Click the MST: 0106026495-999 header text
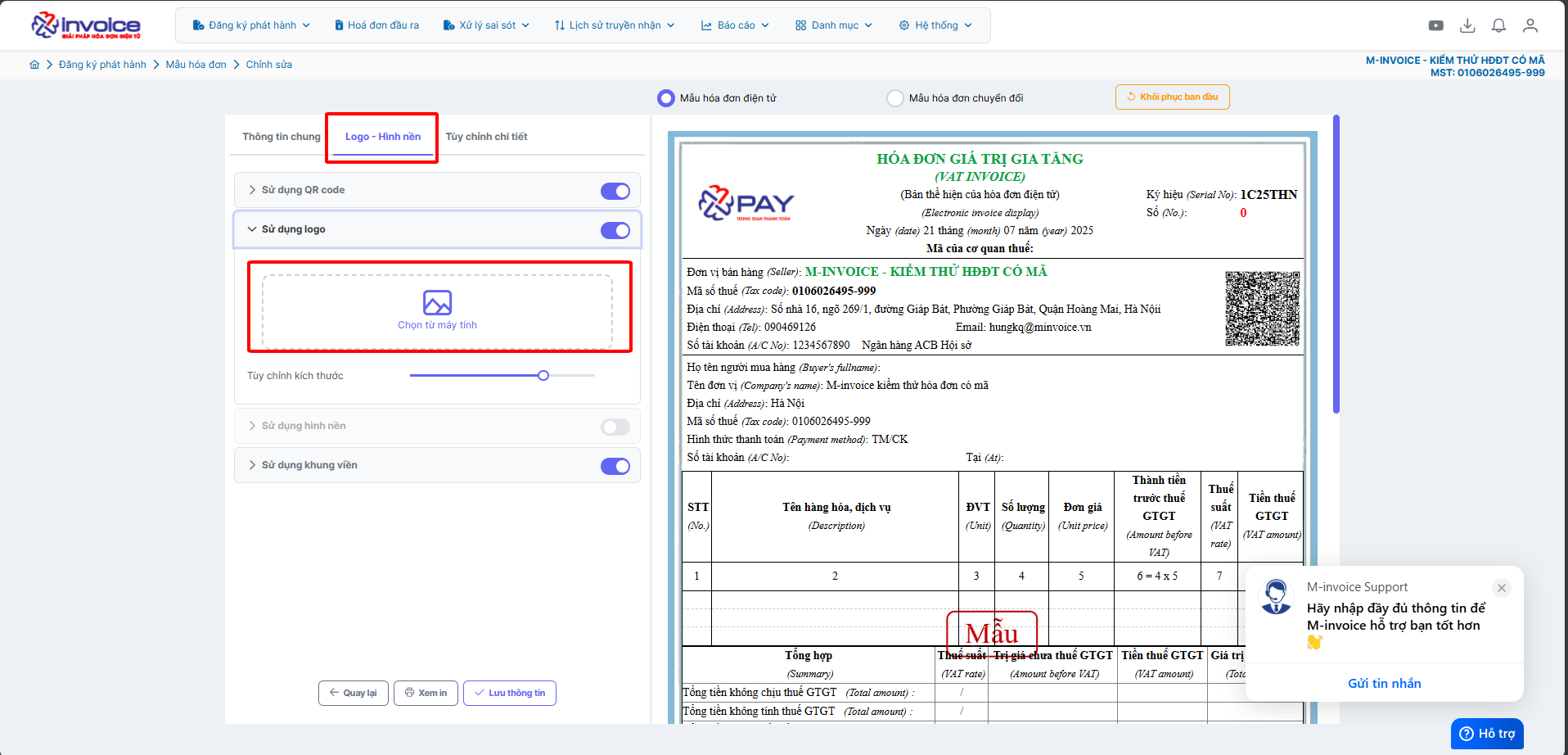 click(x=1488, y=73)
